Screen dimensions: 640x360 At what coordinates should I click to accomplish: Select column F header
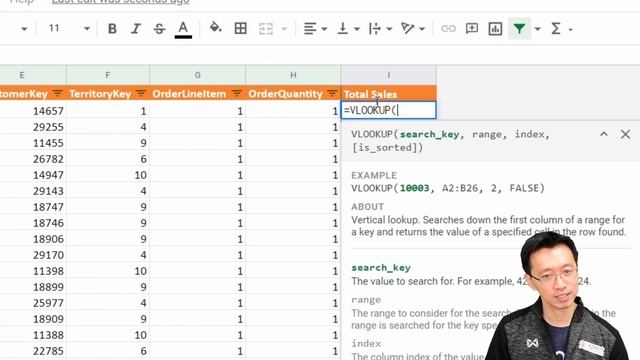click(108, 75)
